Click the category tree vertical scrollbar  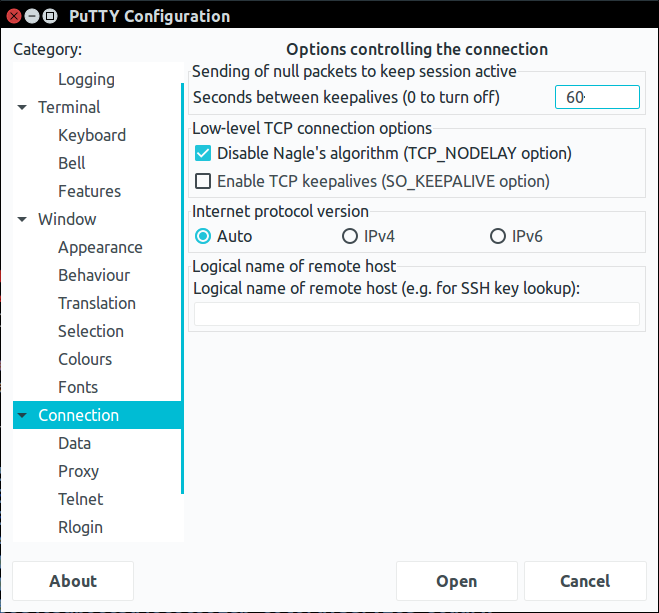182,290
